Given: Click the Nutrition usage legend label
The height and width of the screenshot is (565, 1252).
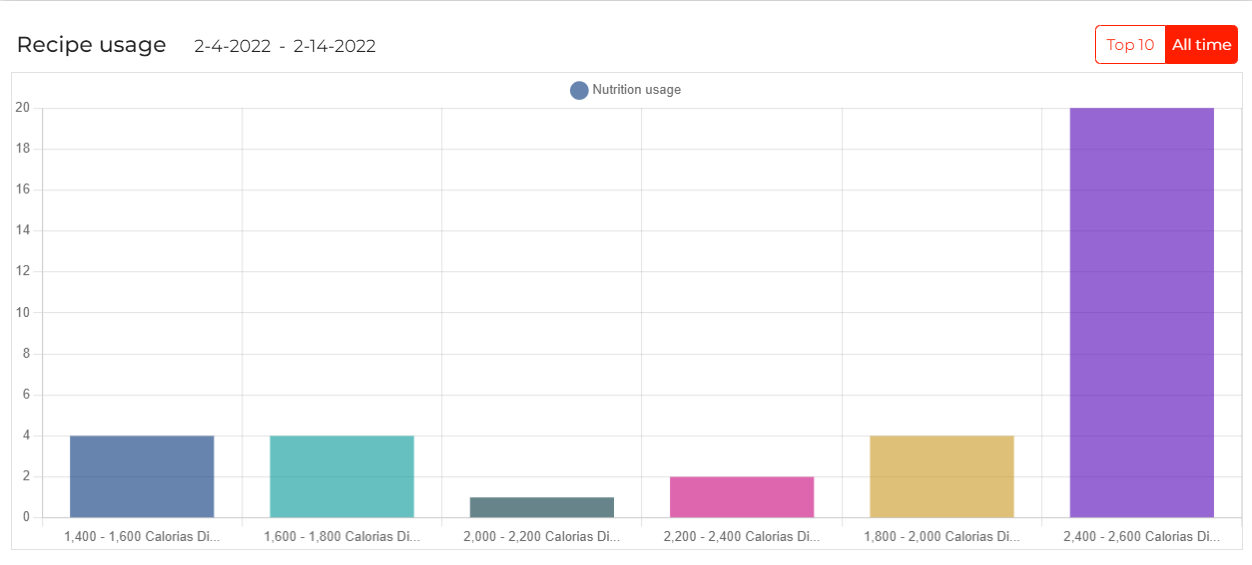Looking at the screenshot, I should coord(636,90).
